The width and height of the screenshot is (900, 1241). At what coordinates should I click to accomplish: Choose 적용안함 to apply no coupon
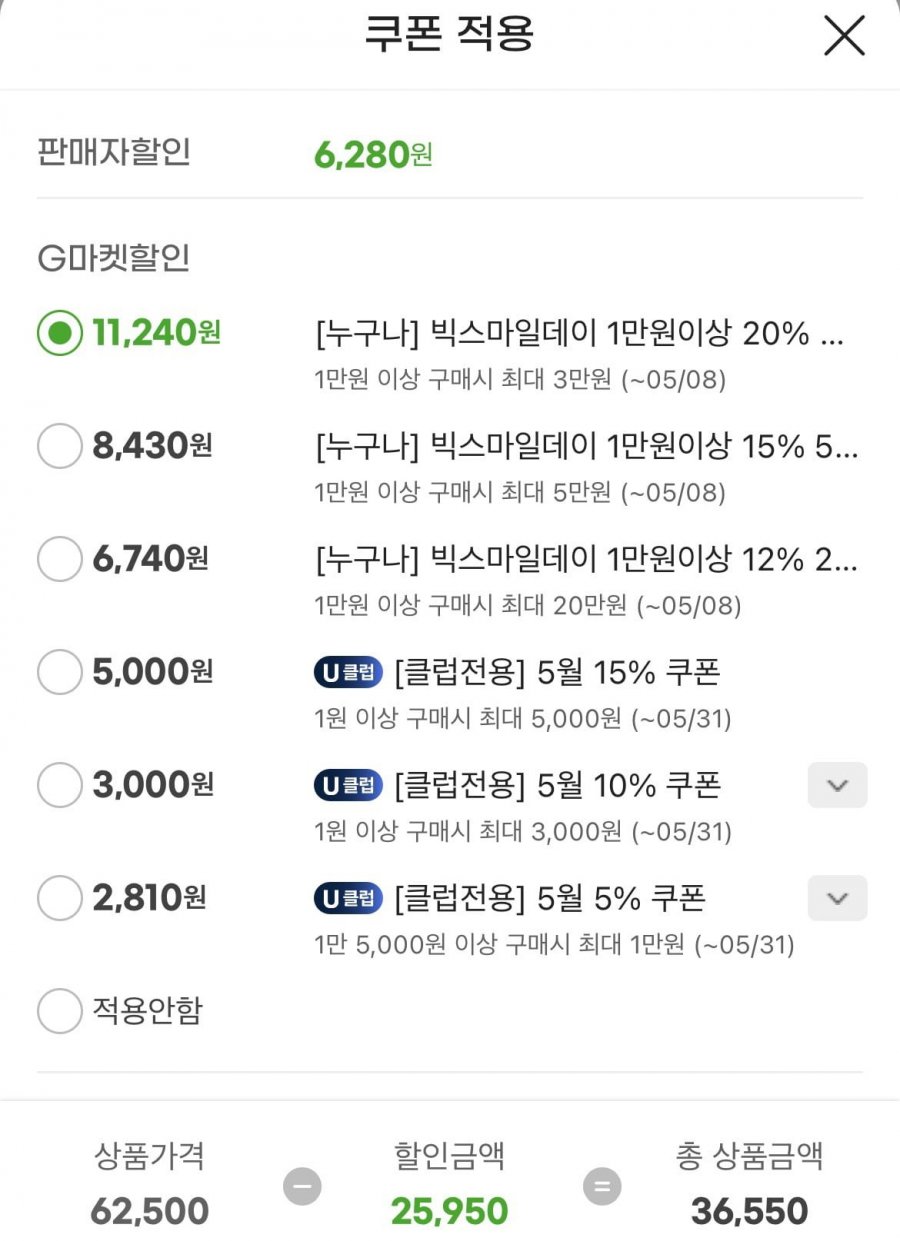pyautogui.click(x=59, y=1011)
